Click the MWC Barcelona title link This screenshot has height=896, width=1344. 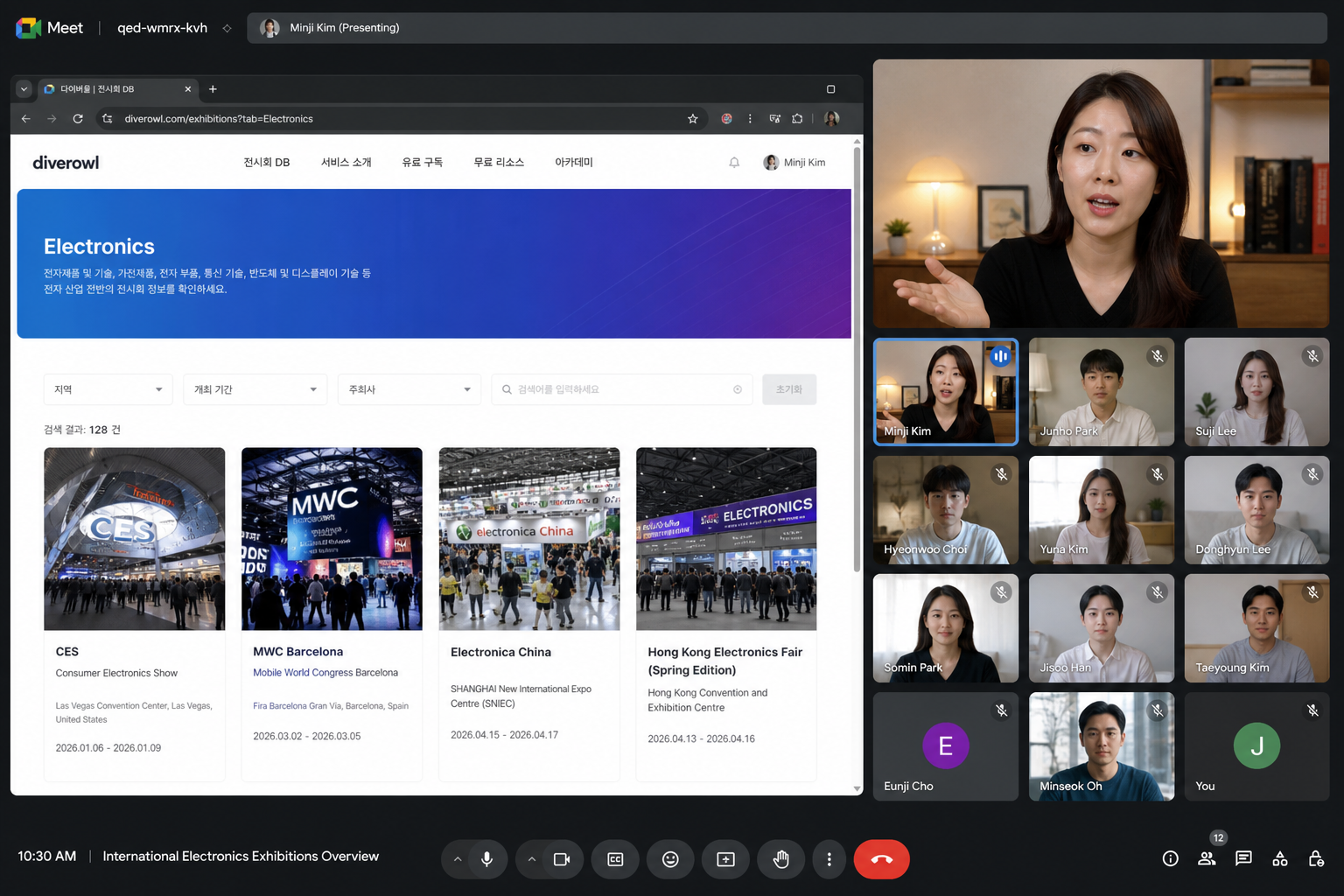(297, 652)
